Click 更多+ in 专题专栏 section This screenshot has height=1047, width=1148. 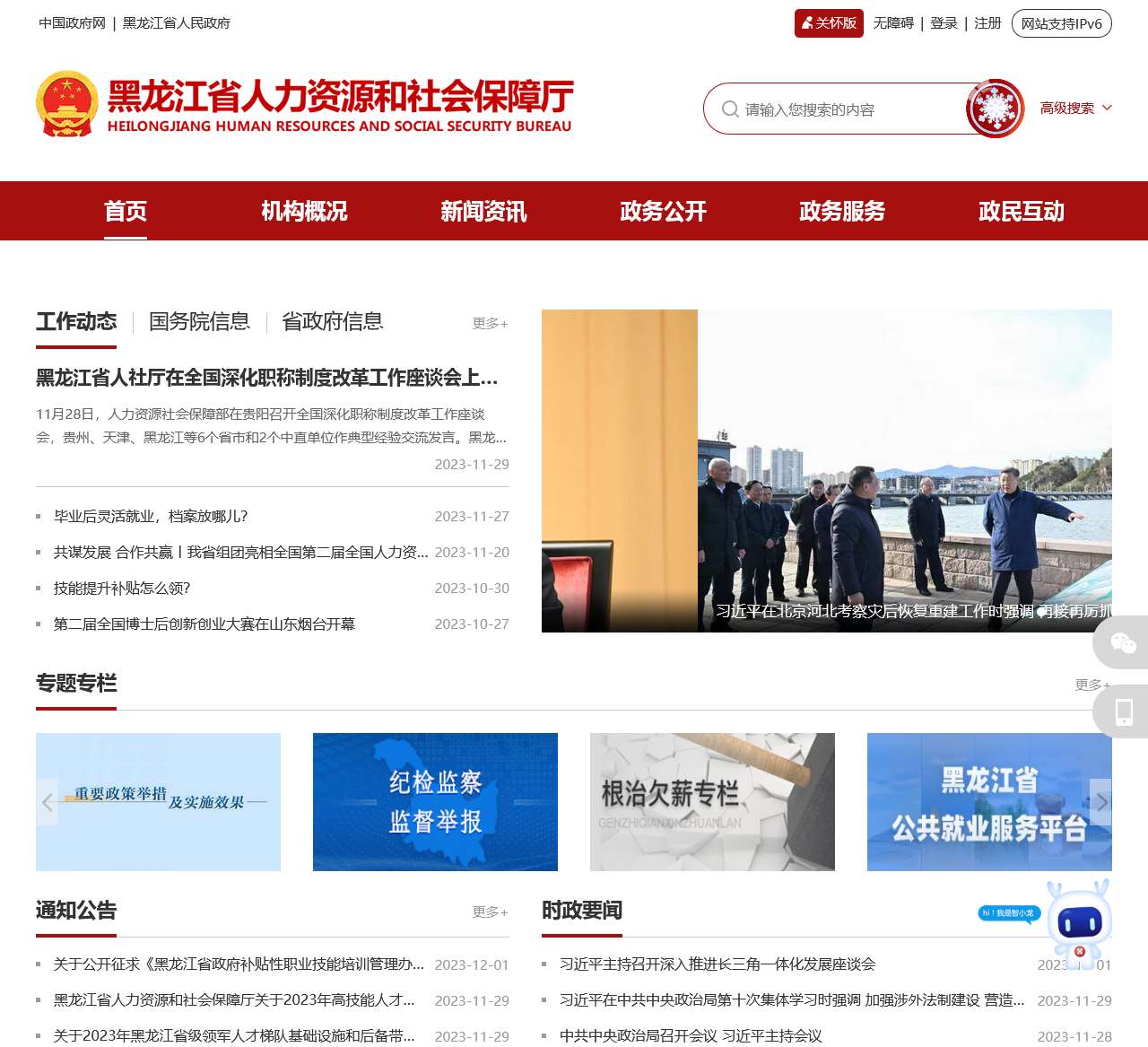point(1093,685)
